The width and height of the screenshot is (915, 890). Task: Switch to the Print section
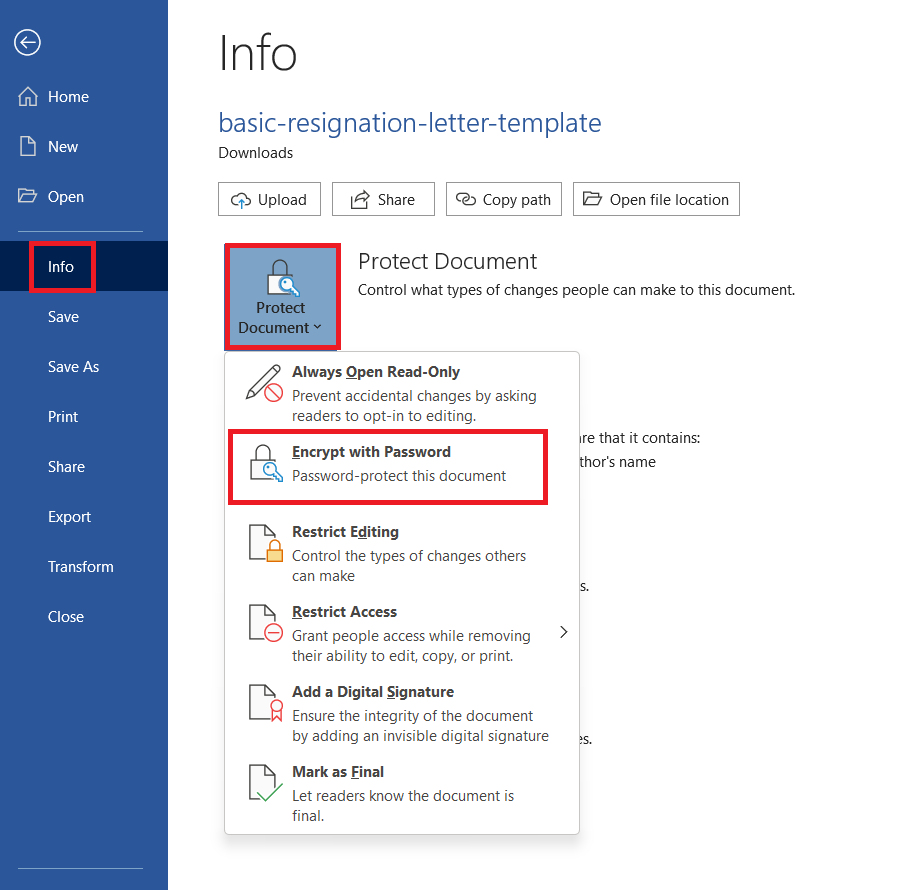[63, 416]
